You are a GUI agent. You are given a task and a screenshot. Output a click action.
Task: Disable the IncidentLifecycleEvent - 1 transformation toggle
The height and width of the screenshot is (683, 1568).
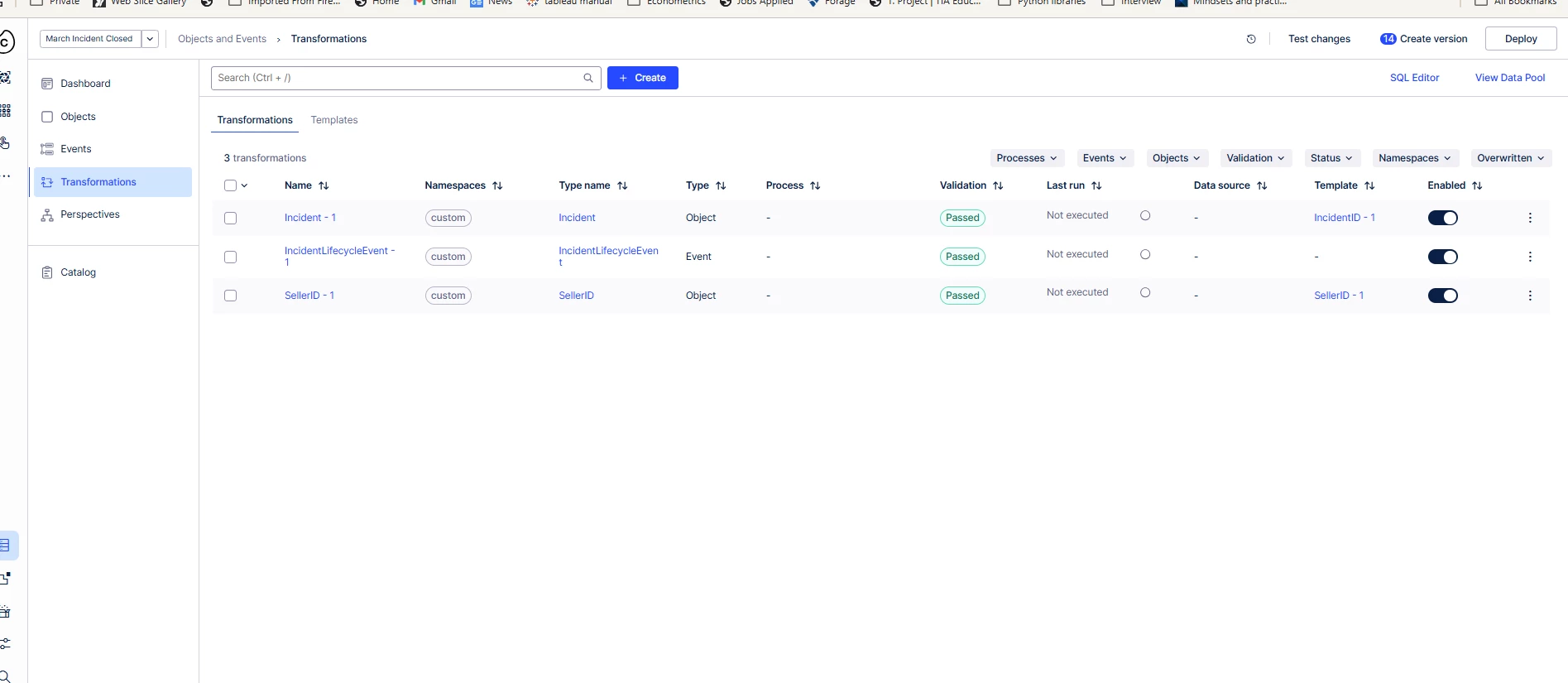tap(1443, 257)
